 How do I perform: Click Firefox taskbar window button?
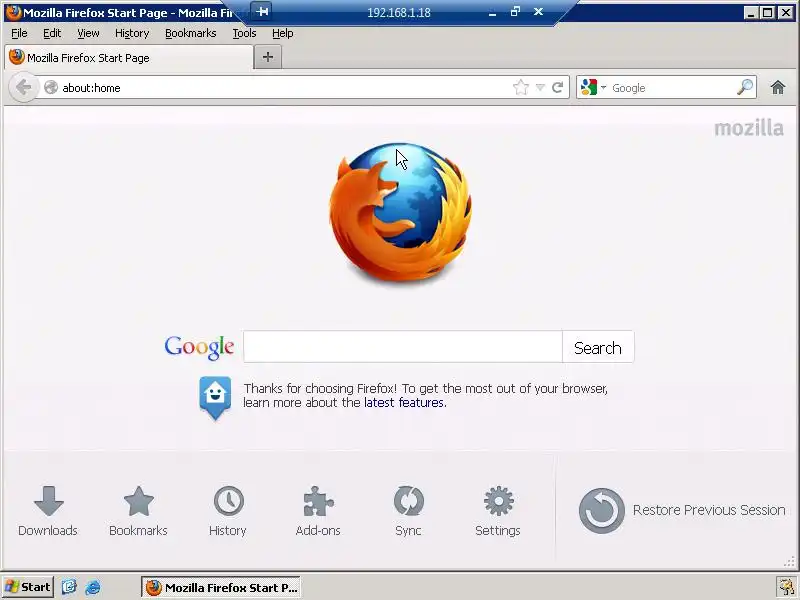(221, 588)
